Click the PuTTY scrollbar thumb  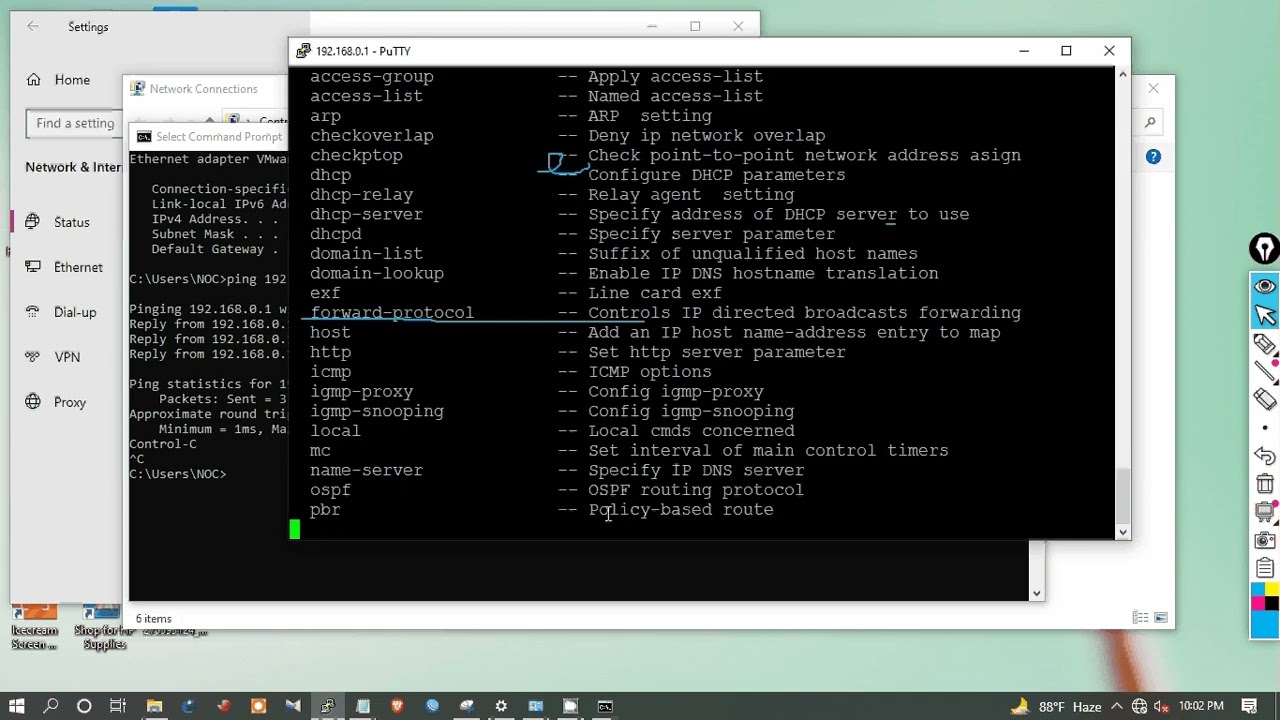tap(1123, 495)
